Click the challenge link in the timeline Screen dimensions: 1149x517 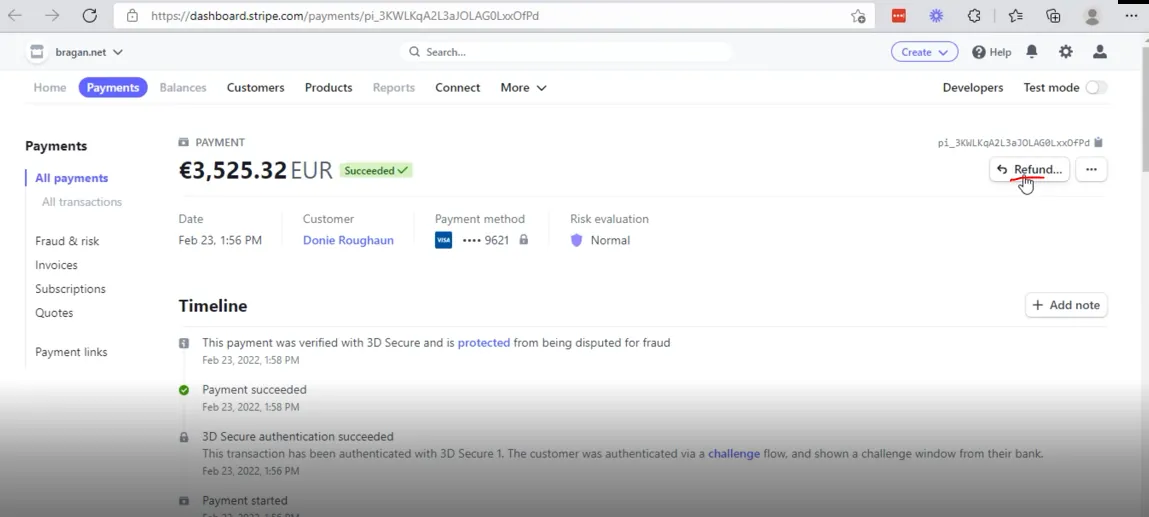[x=734, y=453]
